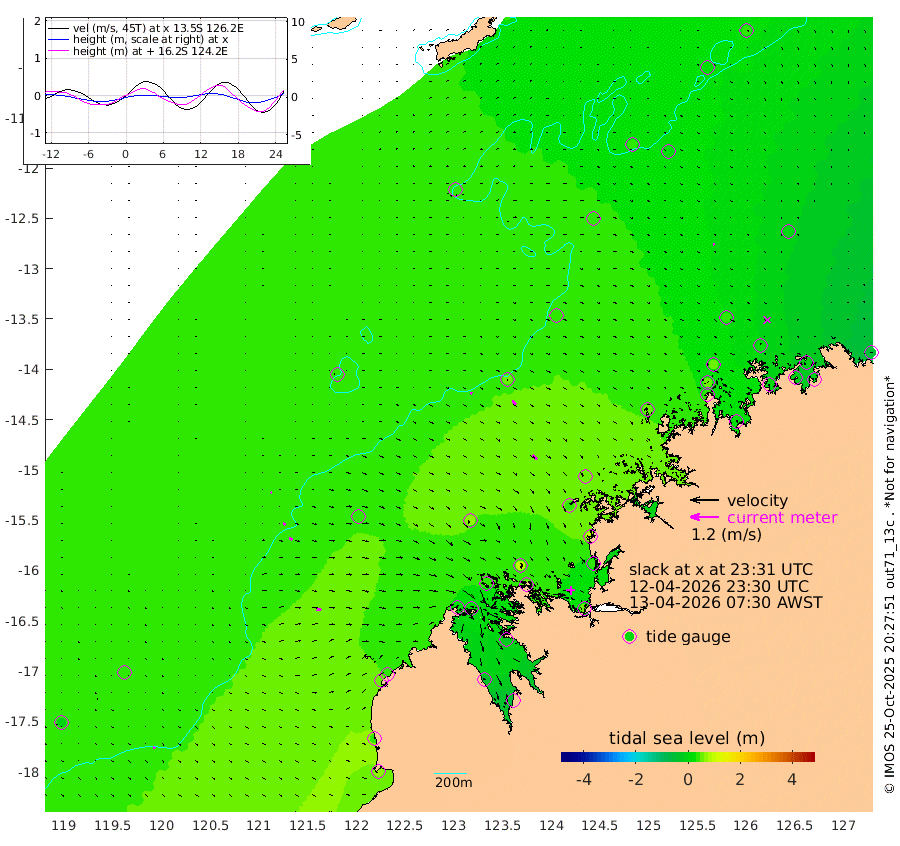This screenshot has height=846, width=900.
Task: Select tide gauge circle near 17.5S 119E
Action: coord(61,723)
